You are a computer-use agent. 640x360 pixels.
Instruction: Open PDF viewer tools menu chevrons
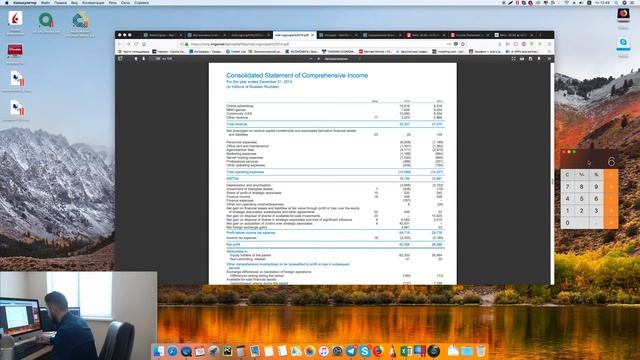tap(549, 59)
